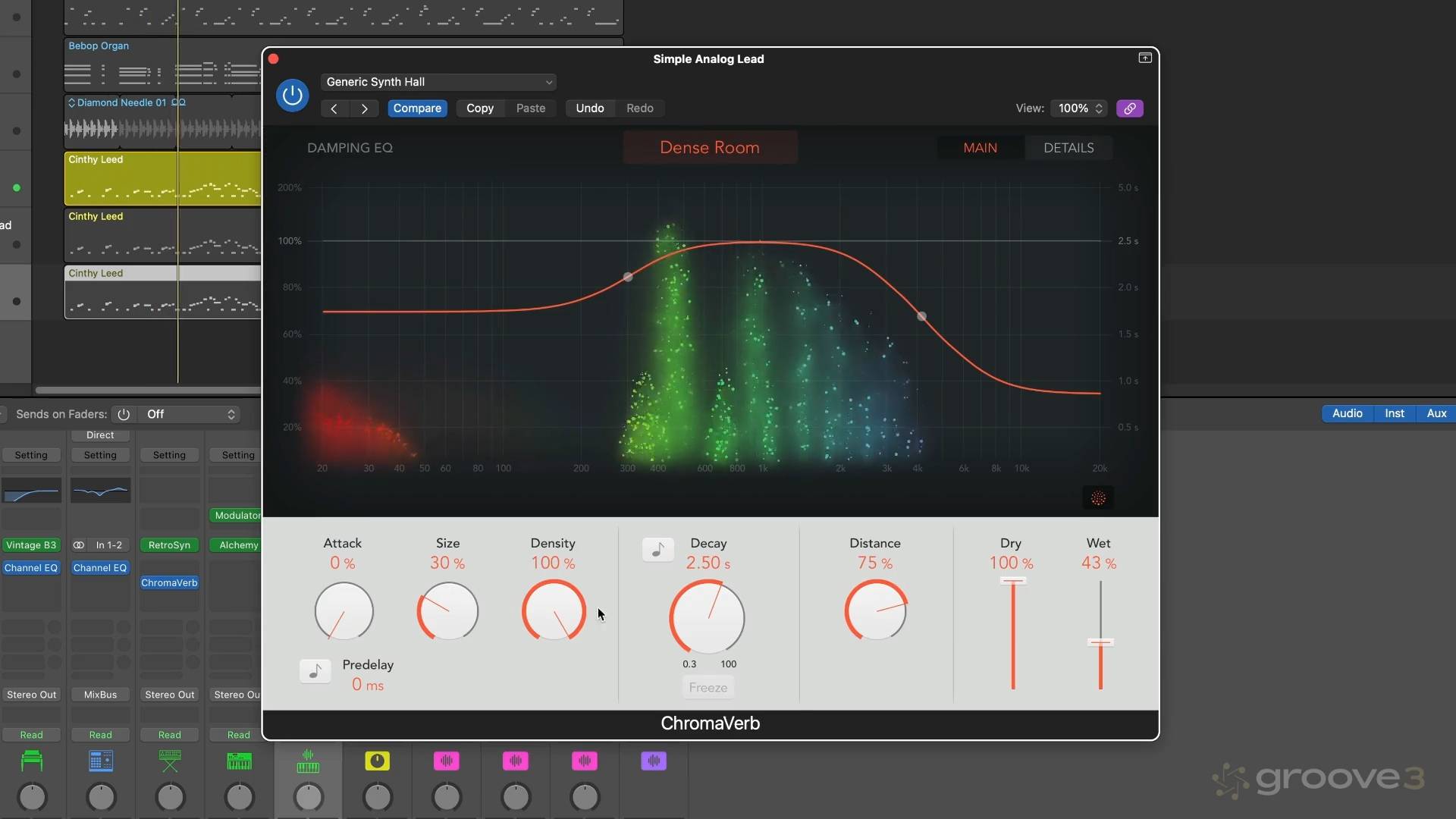Toggle the red visualization icon below the EQ graph
This screenshot has height=819, width=1456.
[1097, 498]
